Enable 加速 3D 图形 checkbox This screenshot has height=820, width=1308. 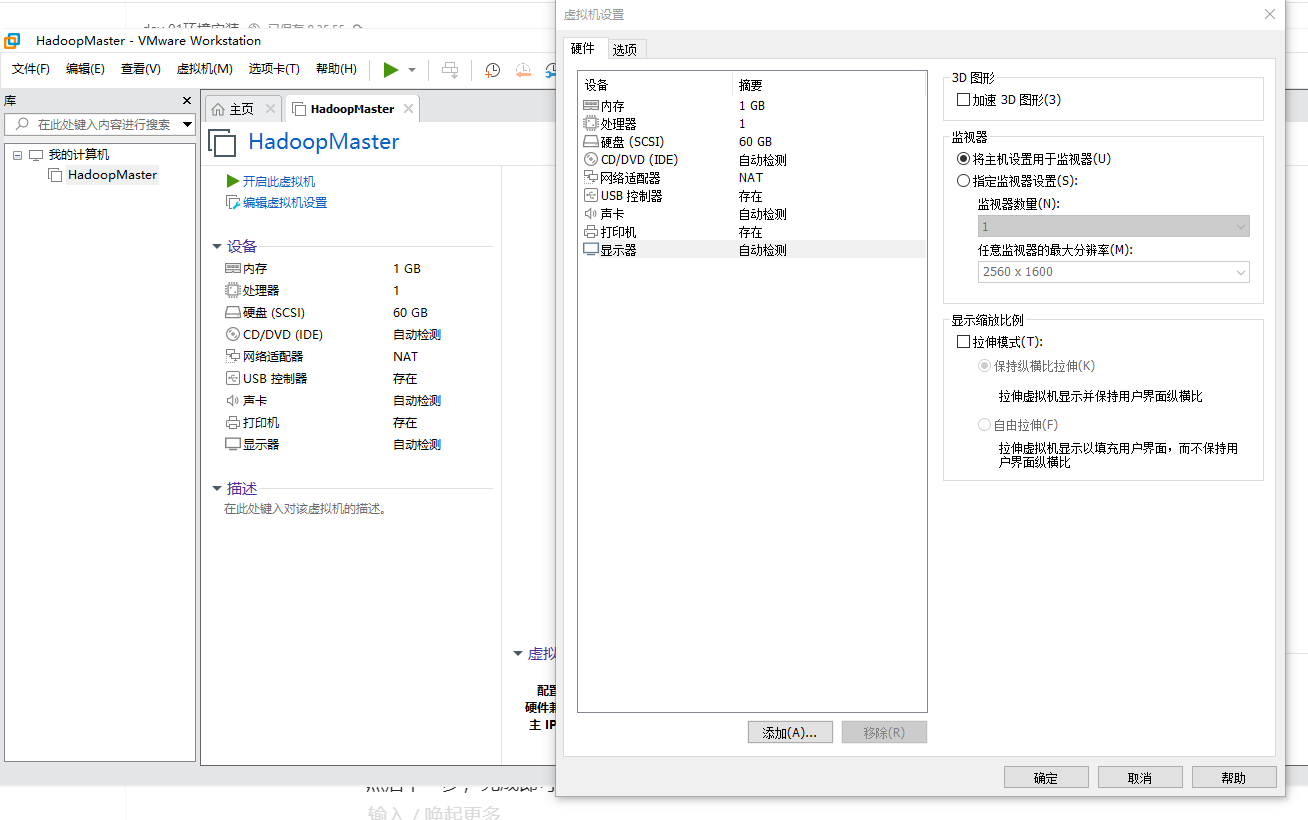click(x=964, y=100)
